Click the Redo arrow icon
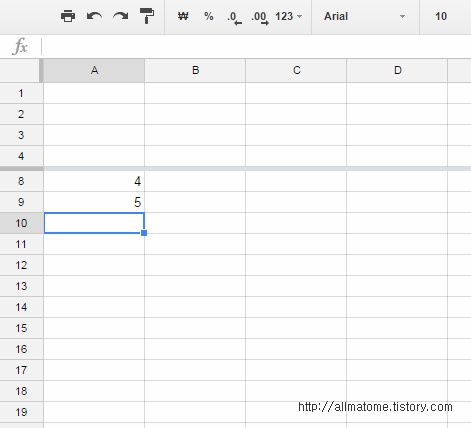Screen dimensions: 471x428 coord(120,16)
